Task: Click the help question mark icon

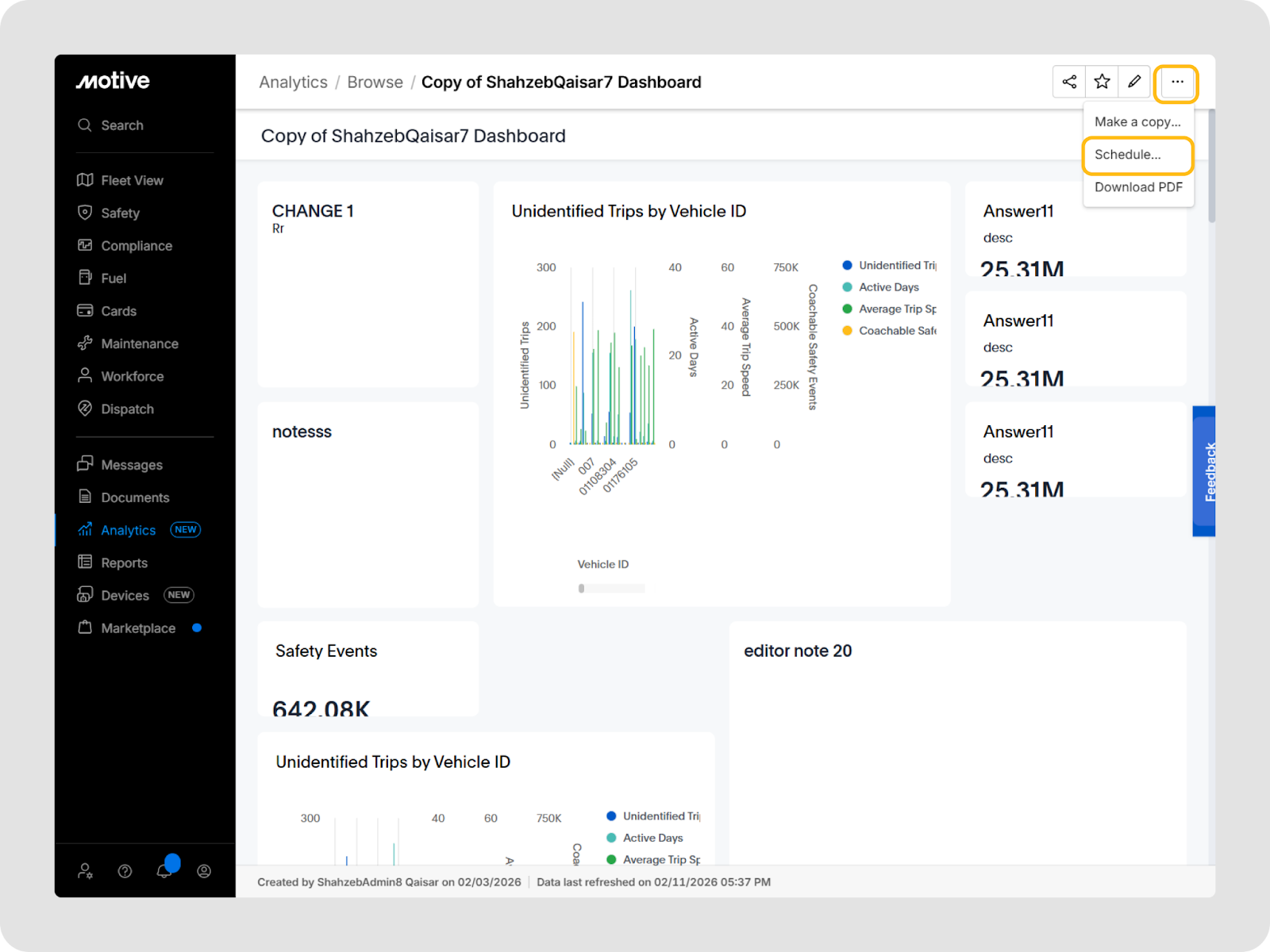Action: point(125,871)
